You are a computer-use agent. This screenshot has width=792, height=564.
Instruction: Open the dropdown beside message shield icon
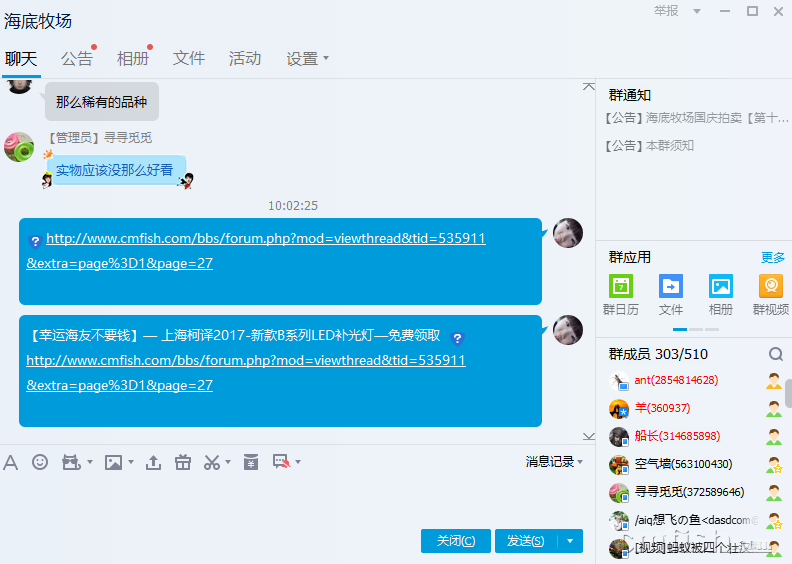click(298, 462)
